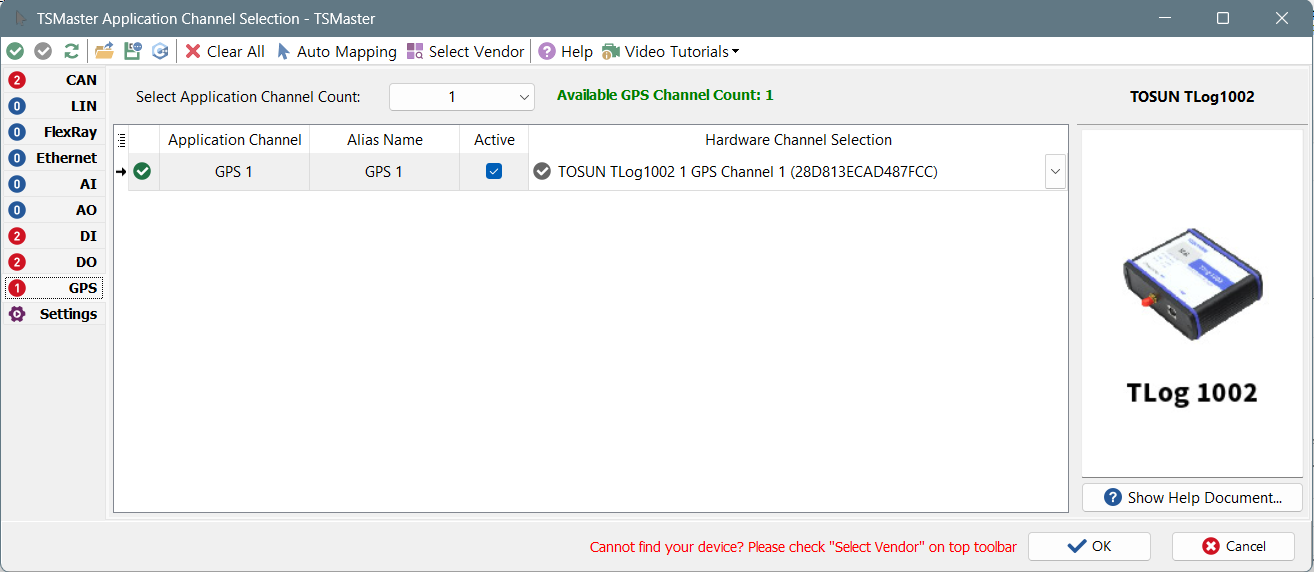Click the Active column header
The width and height of the screenshot is (1314, 572).
(x=494, y=140)
